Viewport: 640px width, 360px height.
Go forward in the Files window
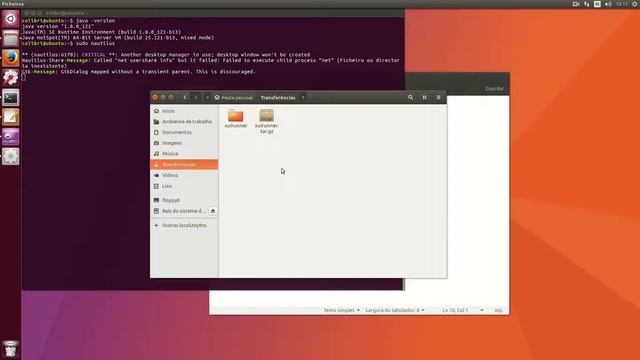pyautogui.click(x=196, y=98)
